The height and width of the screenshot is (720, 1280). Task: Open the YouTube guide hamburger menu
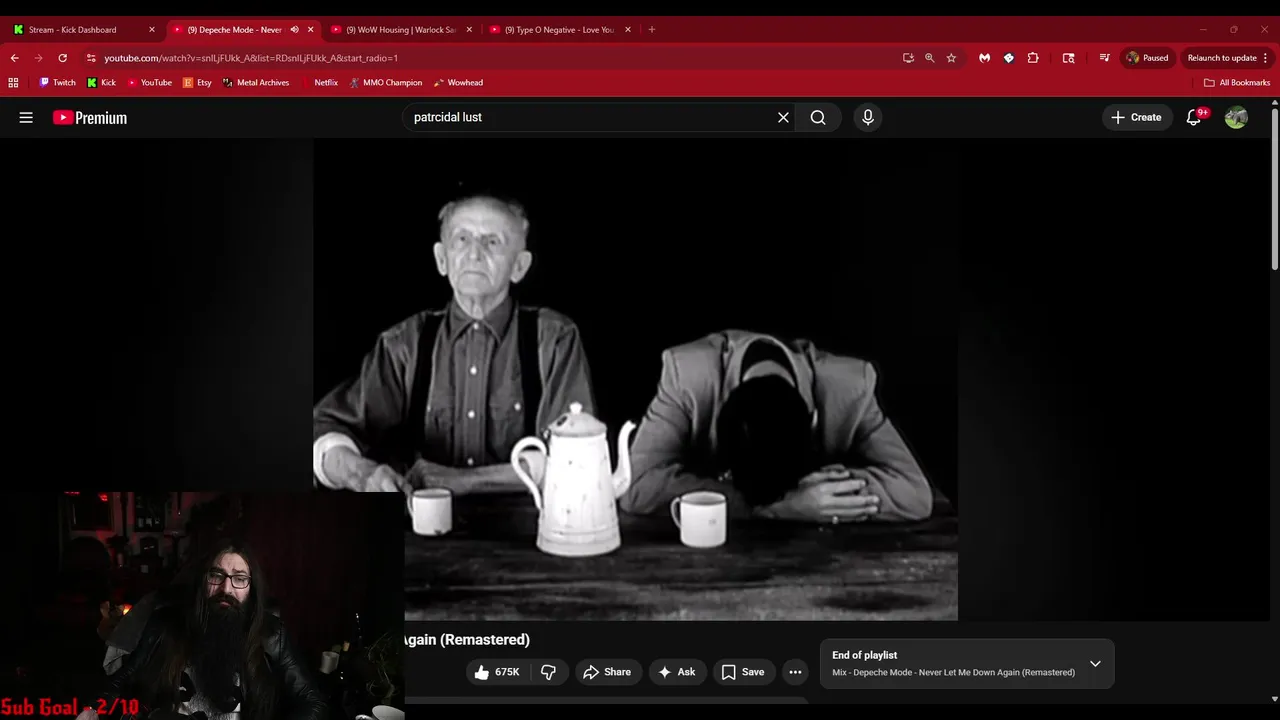click(26, 117)
